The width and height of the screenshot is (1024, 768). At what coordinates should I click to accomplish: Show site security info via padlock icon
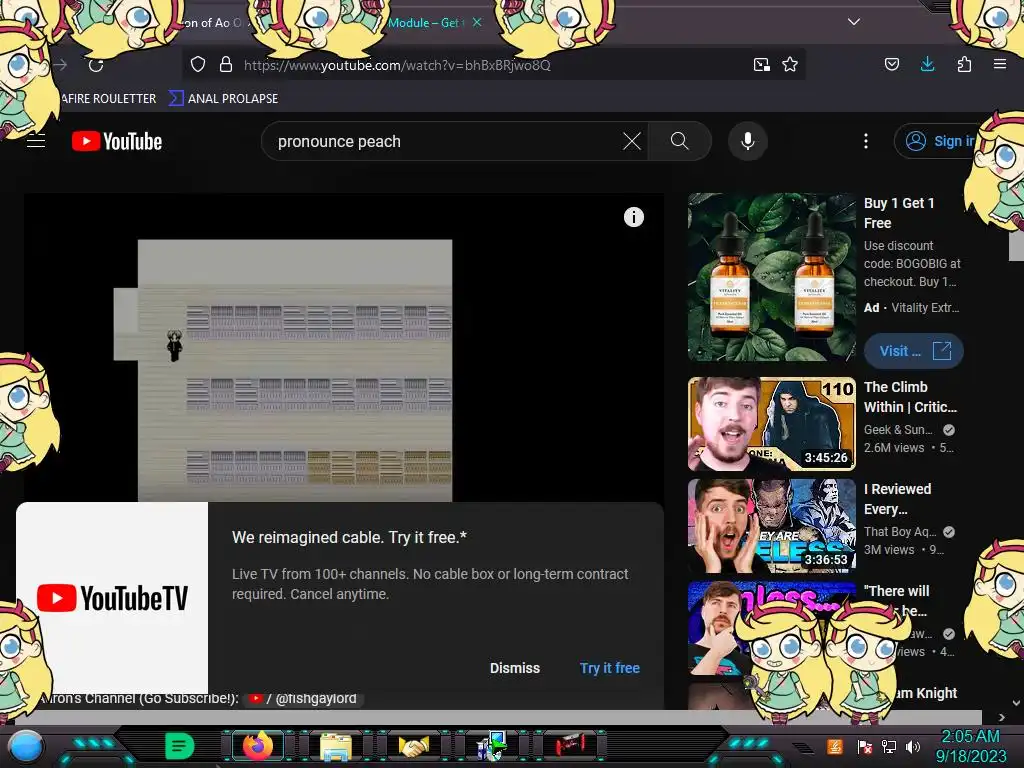tap(226, 64)
